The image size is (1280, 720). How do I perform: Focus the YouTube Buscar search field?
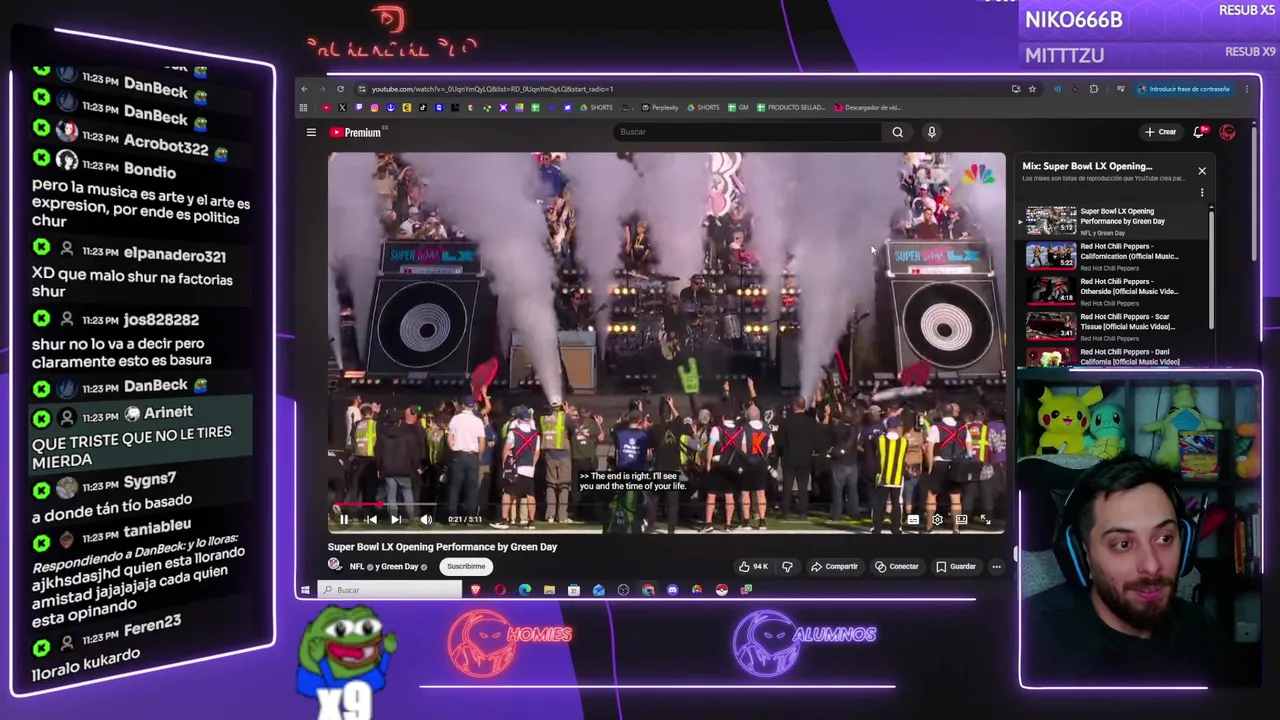tap(748, 132)
